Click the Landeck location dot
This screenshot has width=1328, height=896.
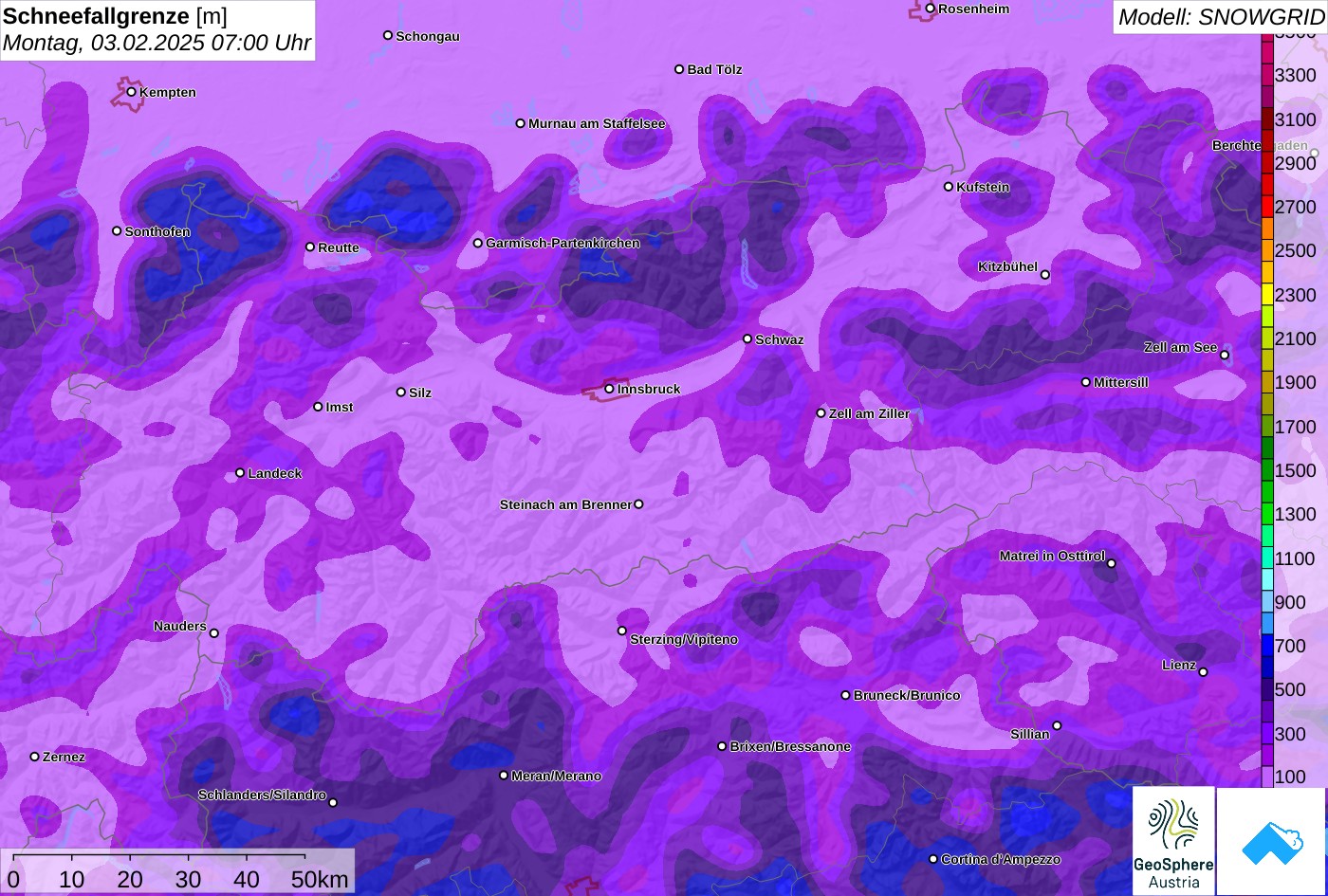pos(240,473)
